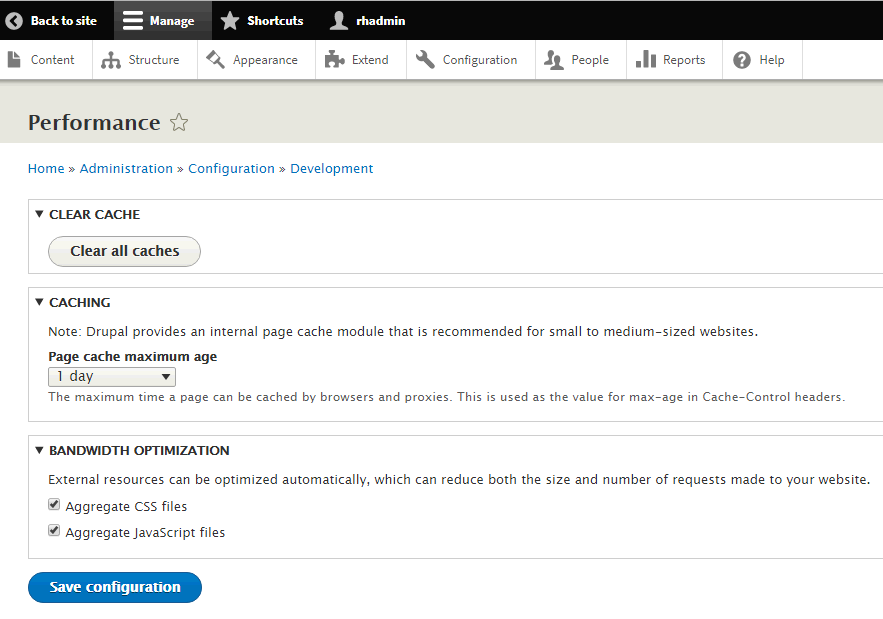Follow the Development breadcrumb link
883x619 pixels.
331,168
